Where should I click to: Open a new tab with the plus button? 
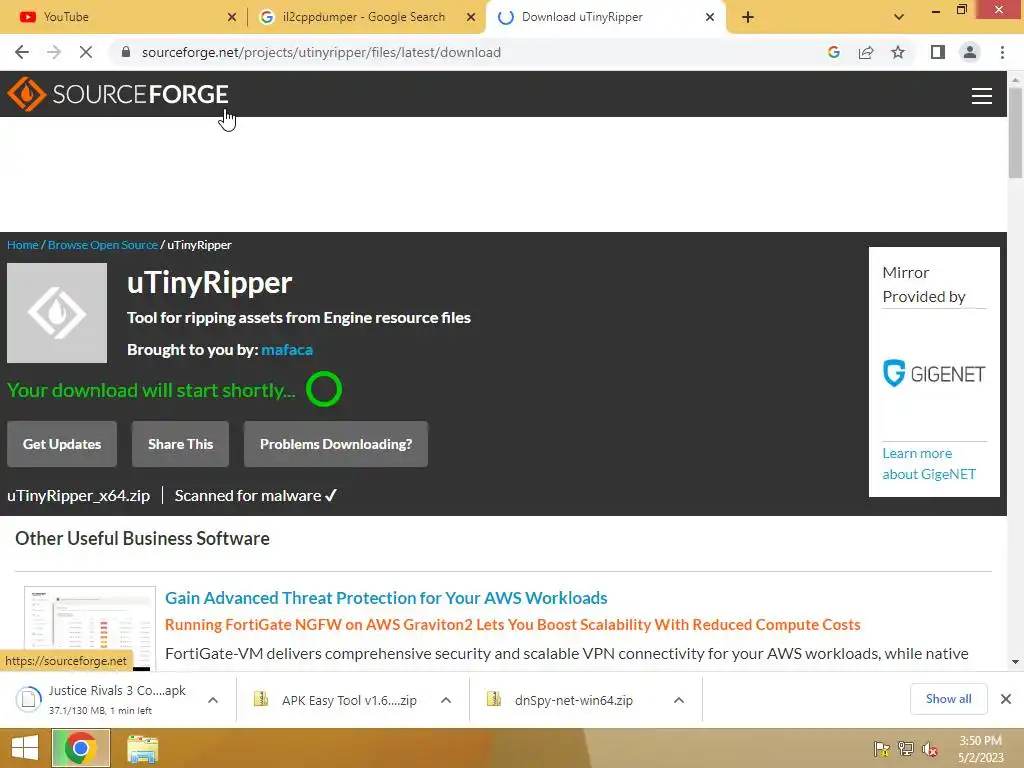[748, 17]
